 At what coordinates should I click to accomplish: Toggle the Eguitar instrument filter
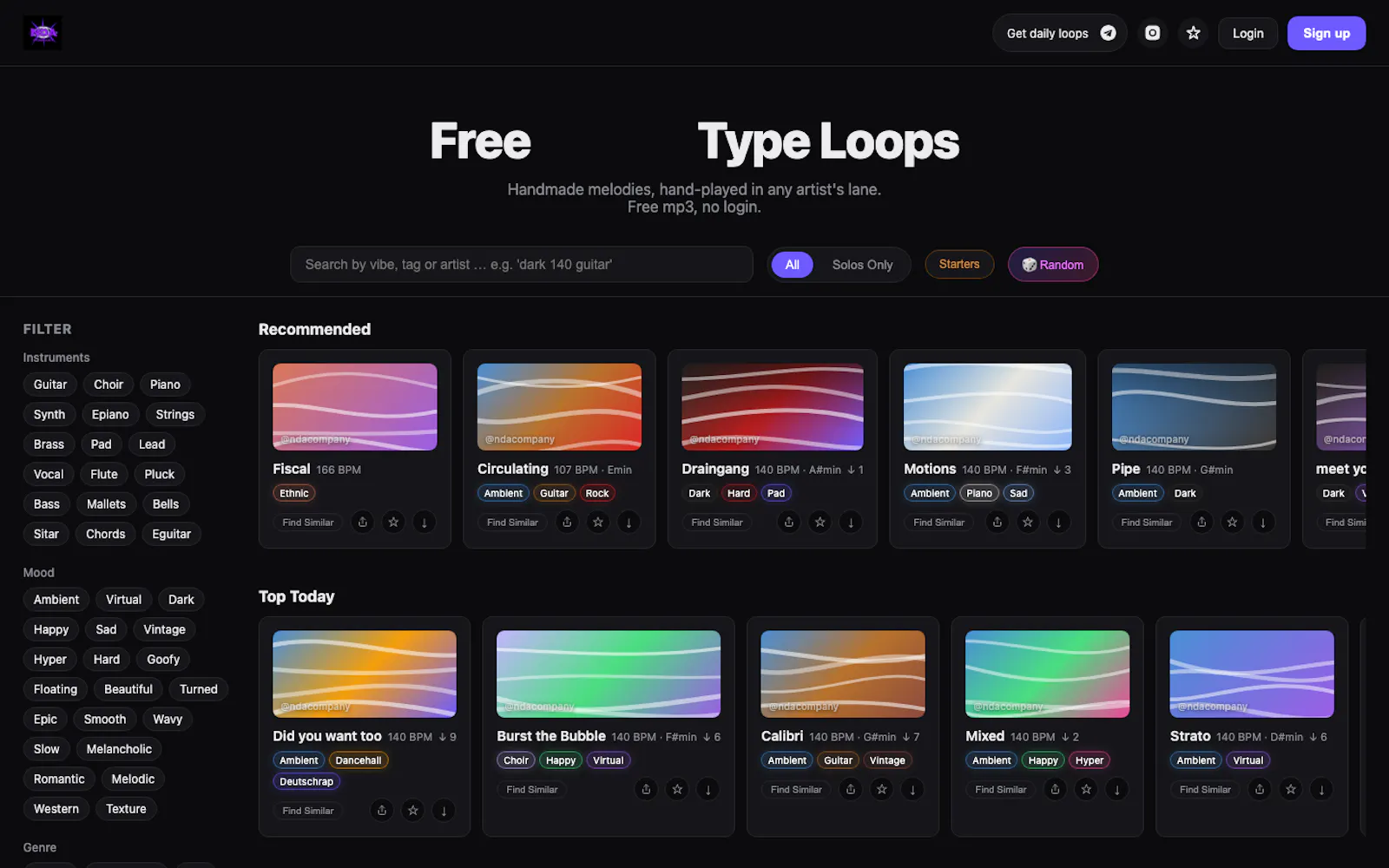(171, 534)
